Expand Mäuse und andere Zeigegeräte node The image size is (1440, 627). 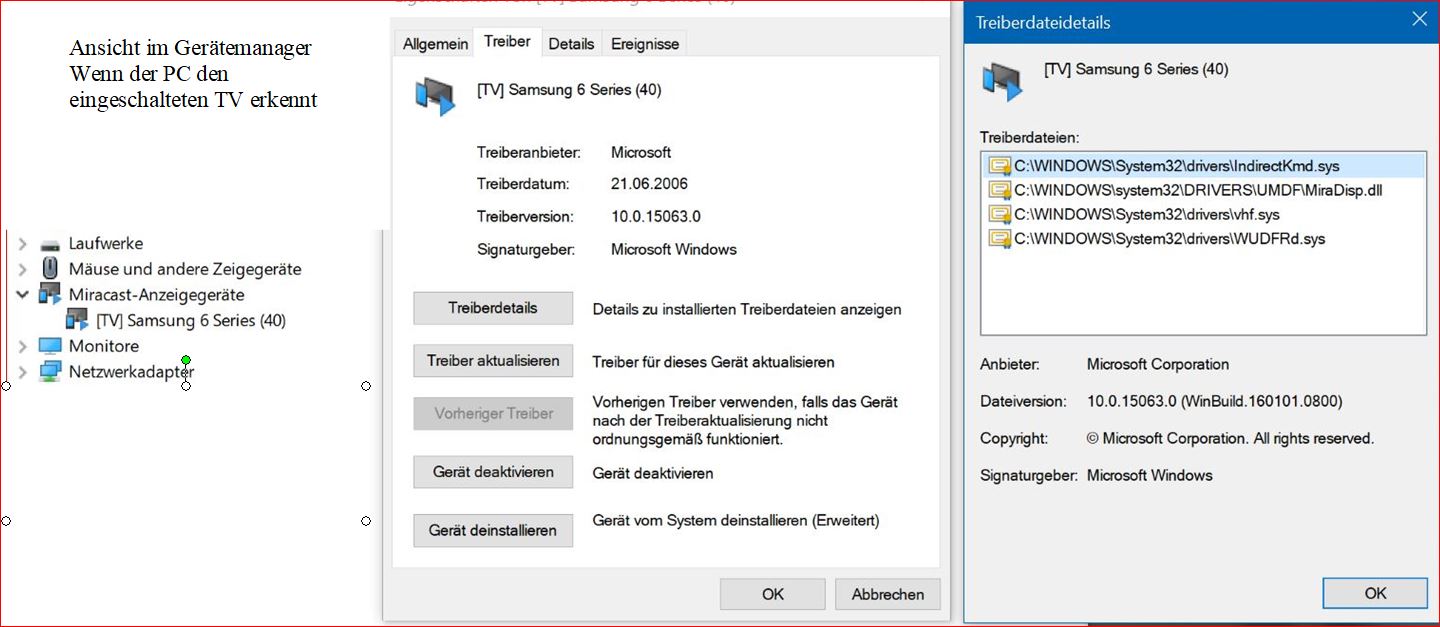pyautogui.click(x=22, y=269)
